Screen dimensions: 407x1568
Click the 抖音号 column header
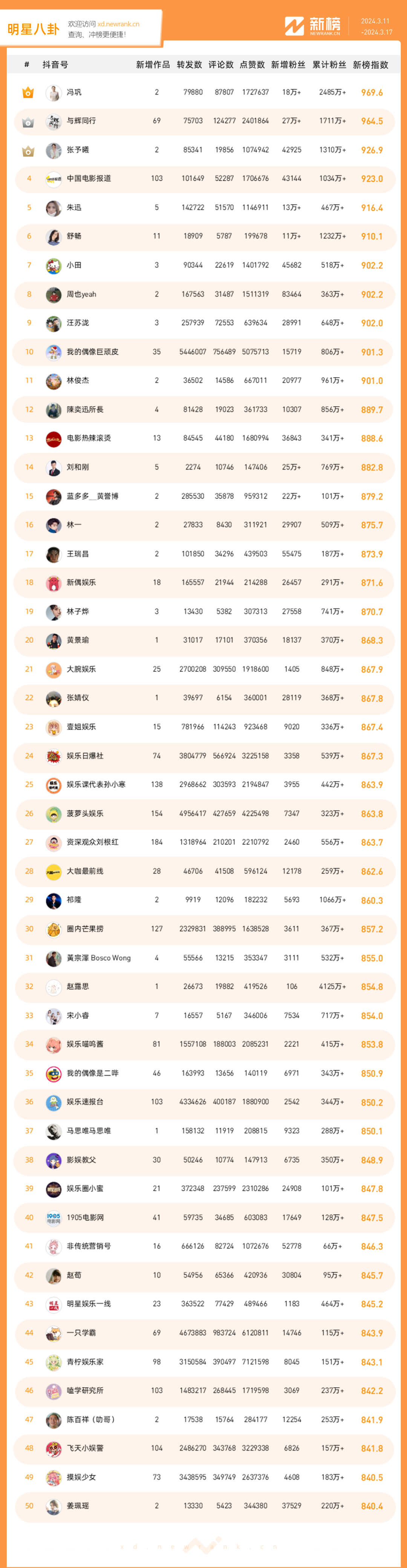[x=55, y=65]
